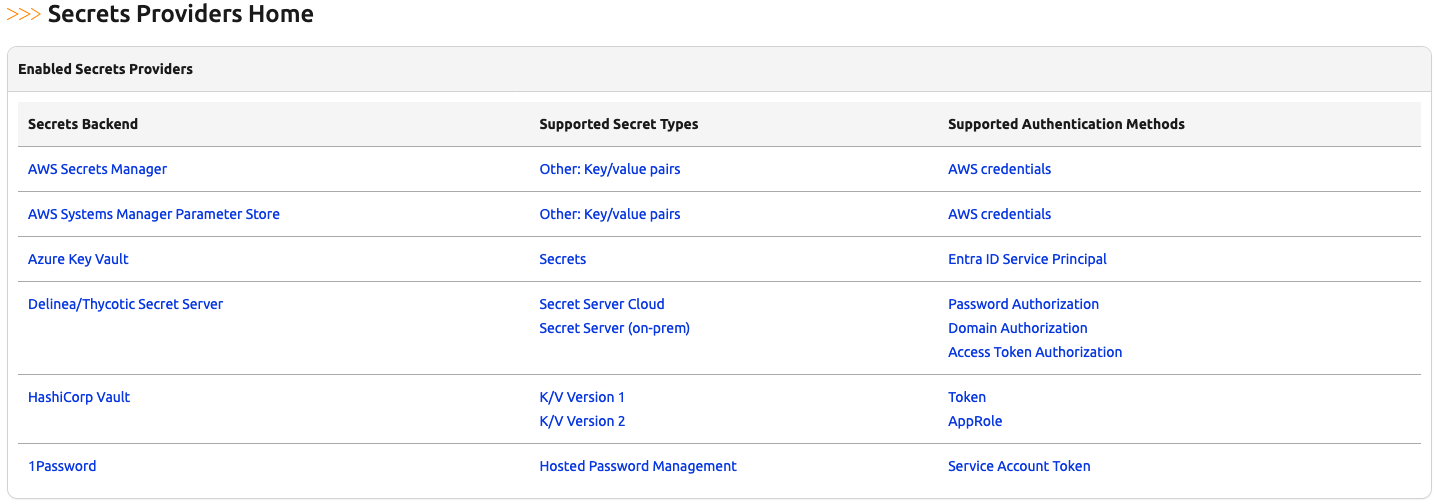Open the HashiCorp Vault link

[x=79, y=397]
